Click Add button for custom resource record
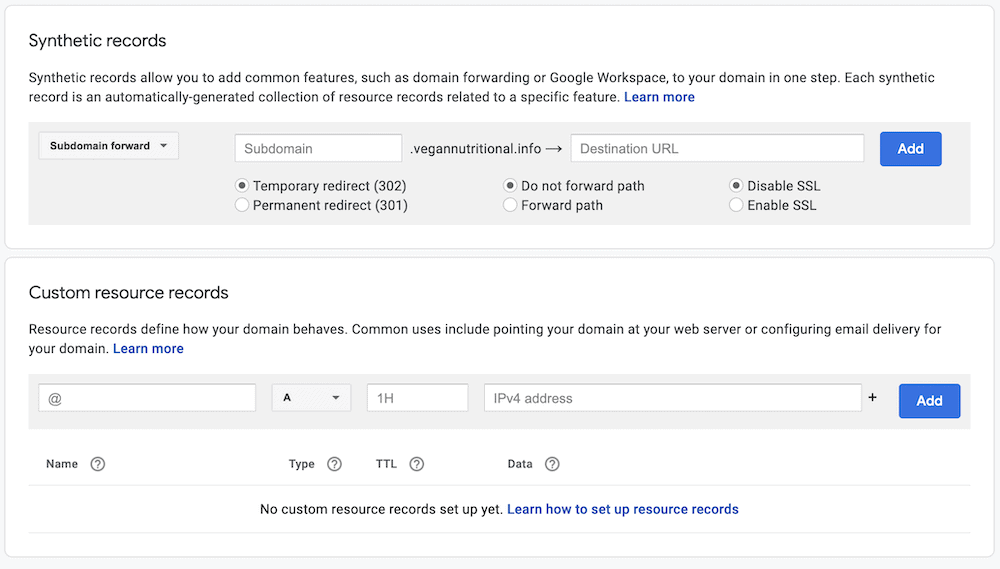The height and width of the screenshot is (569, 1000). pos(929,401)
